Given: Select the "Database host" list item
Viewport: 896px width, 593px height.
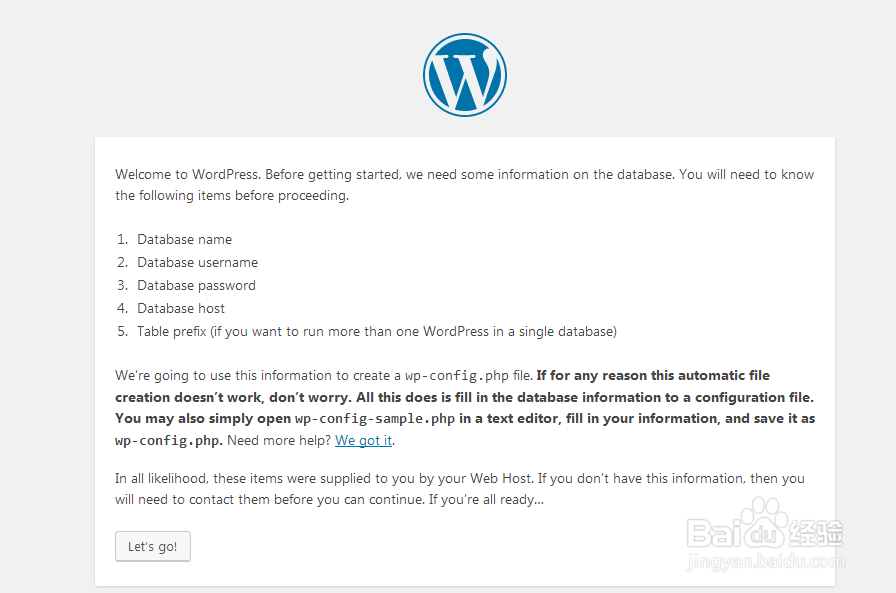Looking at the screenshot, I should (181, 309).
